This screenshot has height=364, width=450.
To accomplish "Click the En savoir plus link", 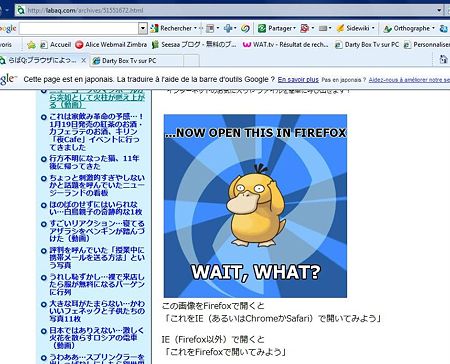I will click(298, 80).
